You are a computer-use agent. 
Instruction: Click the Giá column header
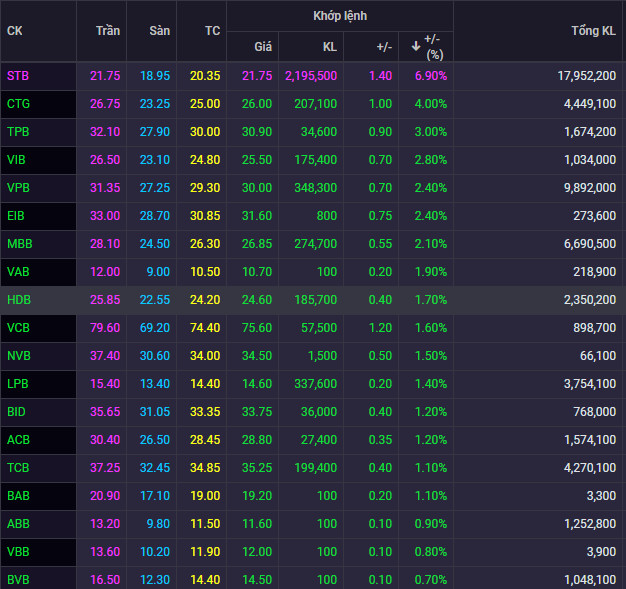pos(263,47)
